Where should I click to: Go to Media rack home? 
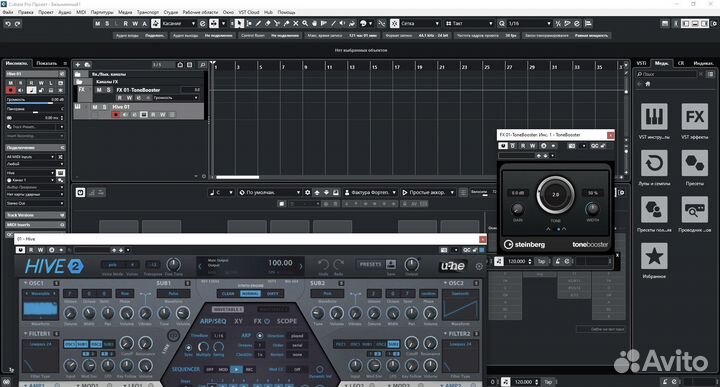point(648,84)
